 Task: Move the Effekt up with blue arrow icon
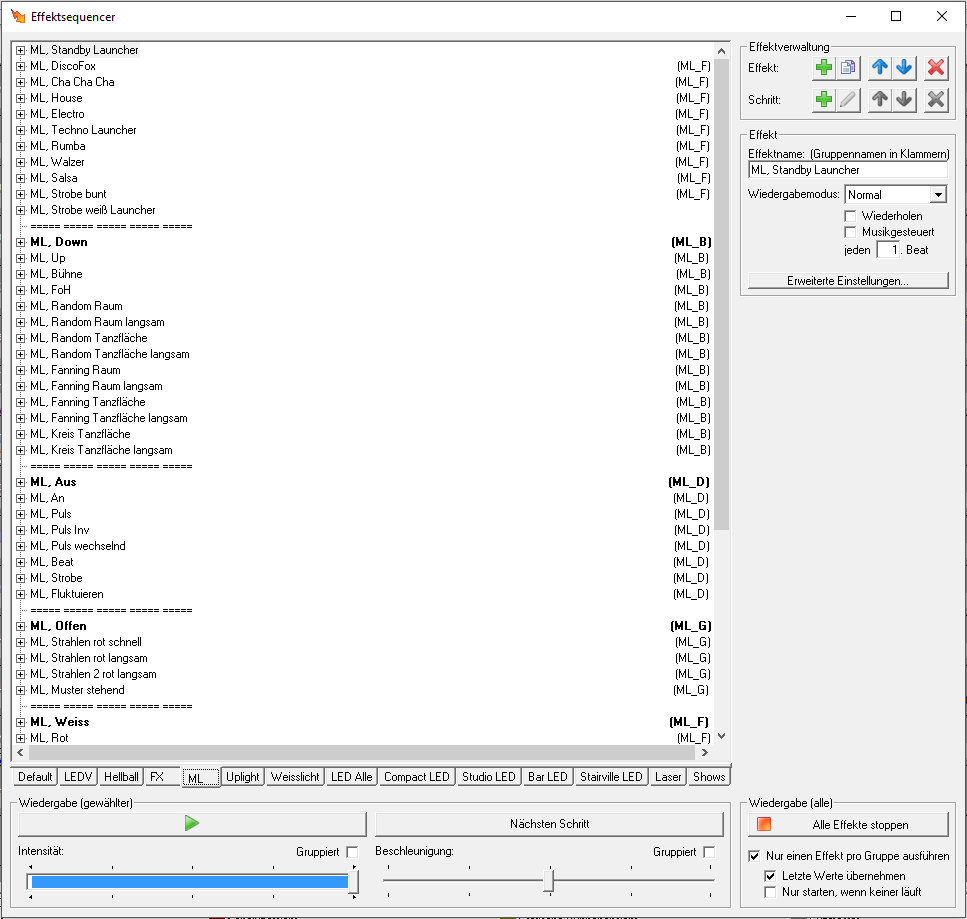tap(879, 67)
